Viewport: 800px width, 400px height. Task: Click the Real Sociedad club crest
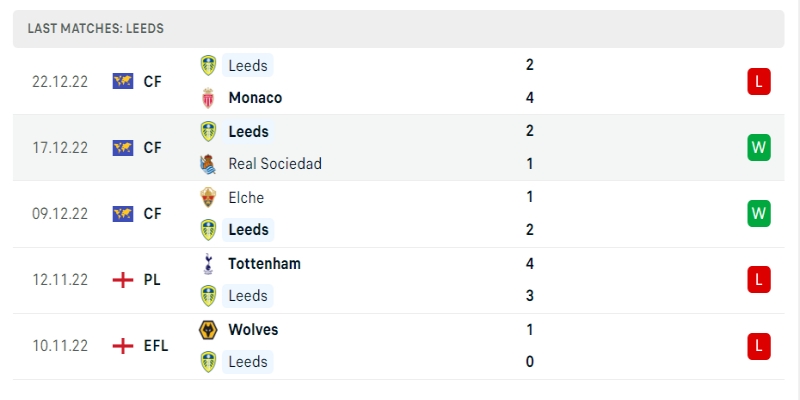tap(208, 164)
